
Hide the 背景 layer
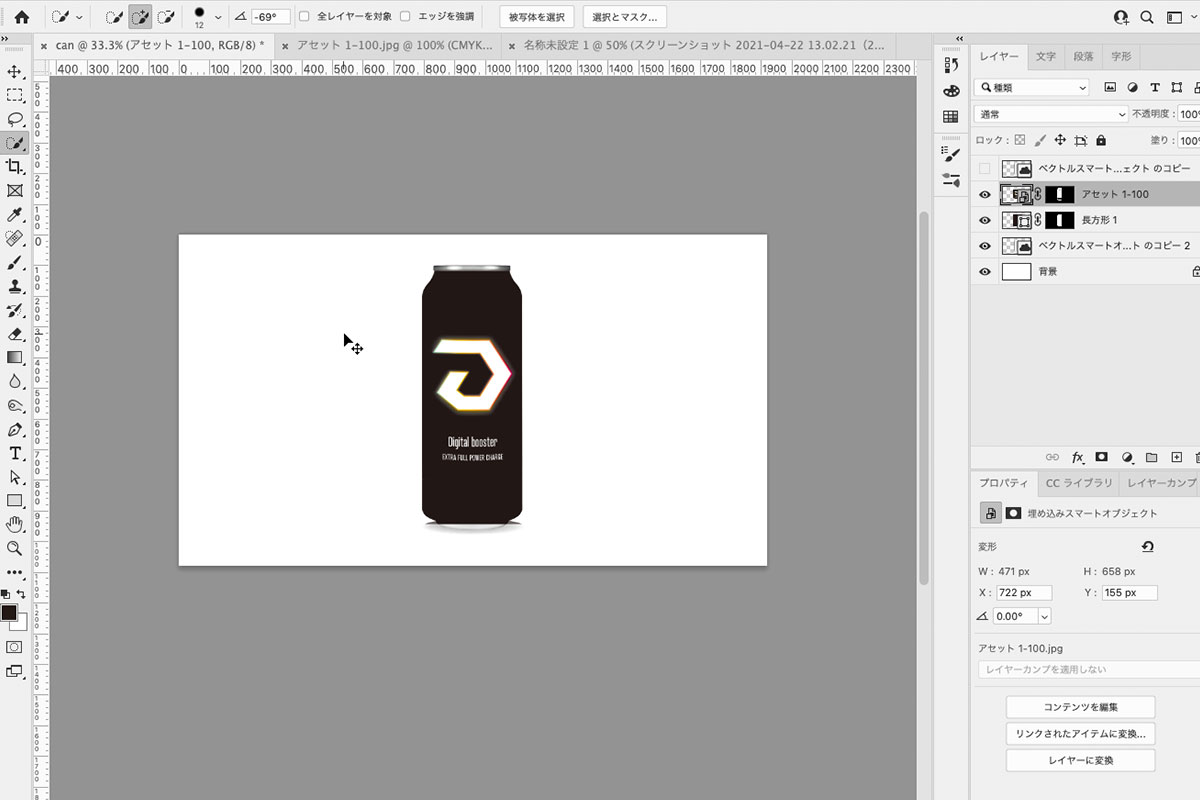[985, 272]
